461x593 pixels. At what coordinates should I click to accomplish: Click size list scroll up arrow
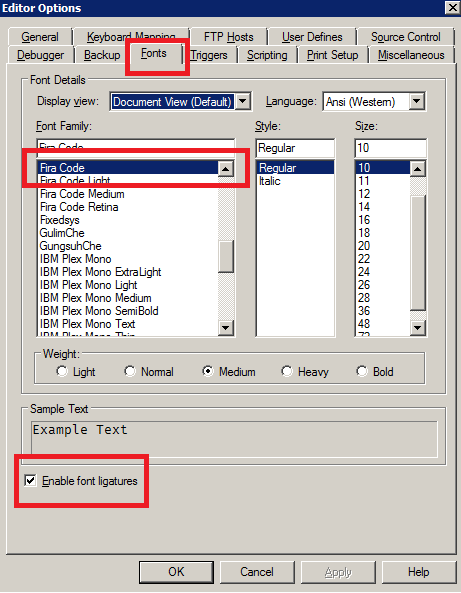418,169
